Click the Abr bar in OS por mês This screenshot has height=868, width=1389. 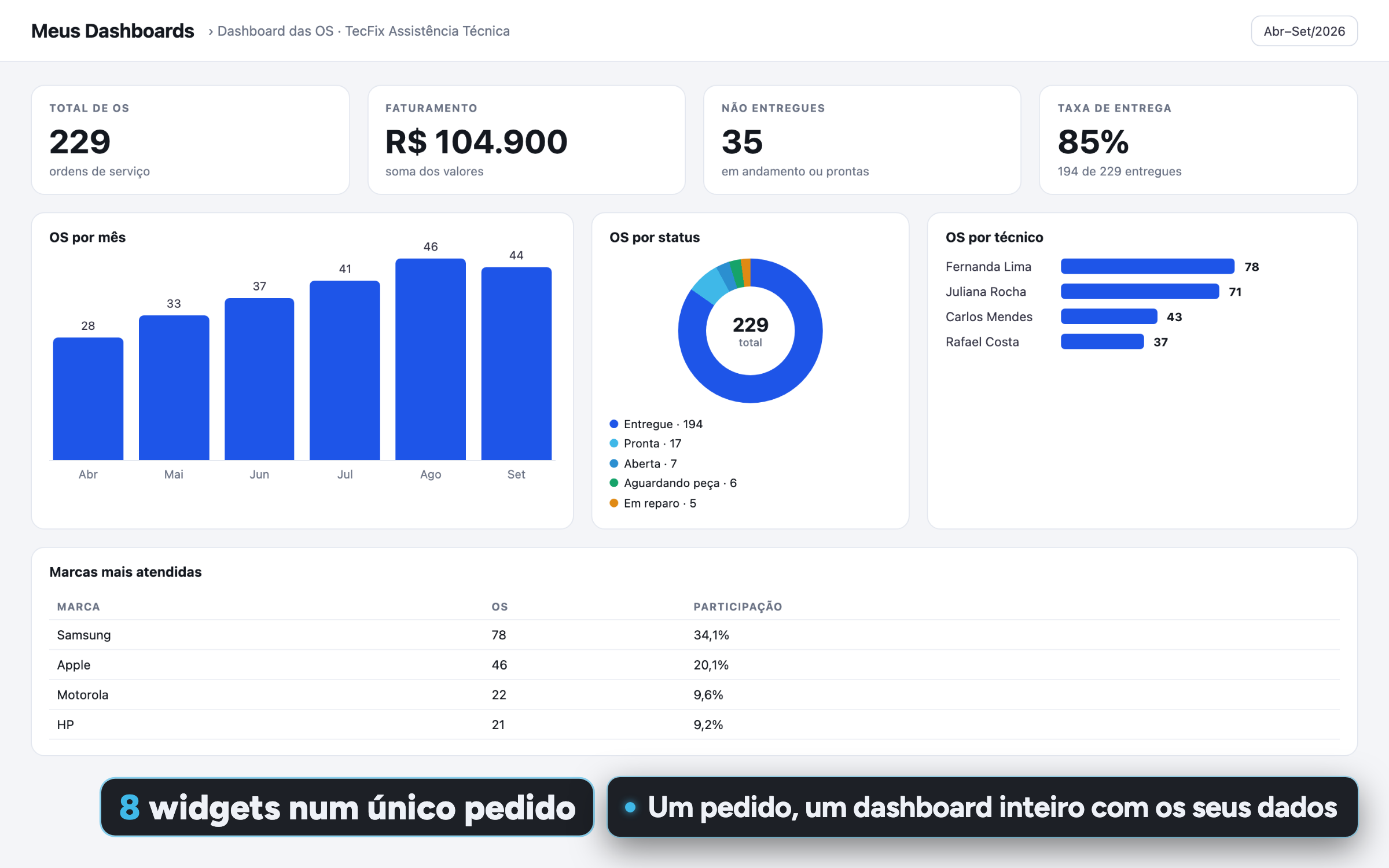pyautogui.click(x=88, y=399)
